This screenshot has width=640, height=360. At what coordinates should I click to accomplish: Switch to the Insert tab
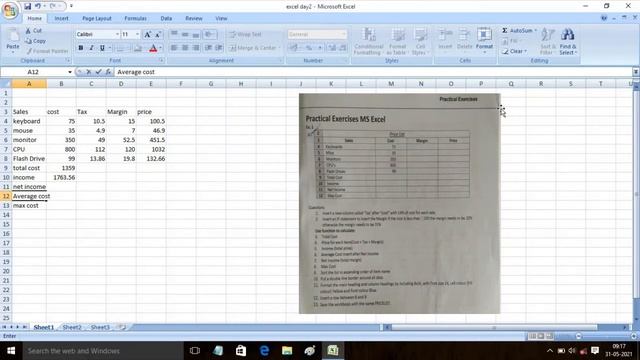pos(62,18)
